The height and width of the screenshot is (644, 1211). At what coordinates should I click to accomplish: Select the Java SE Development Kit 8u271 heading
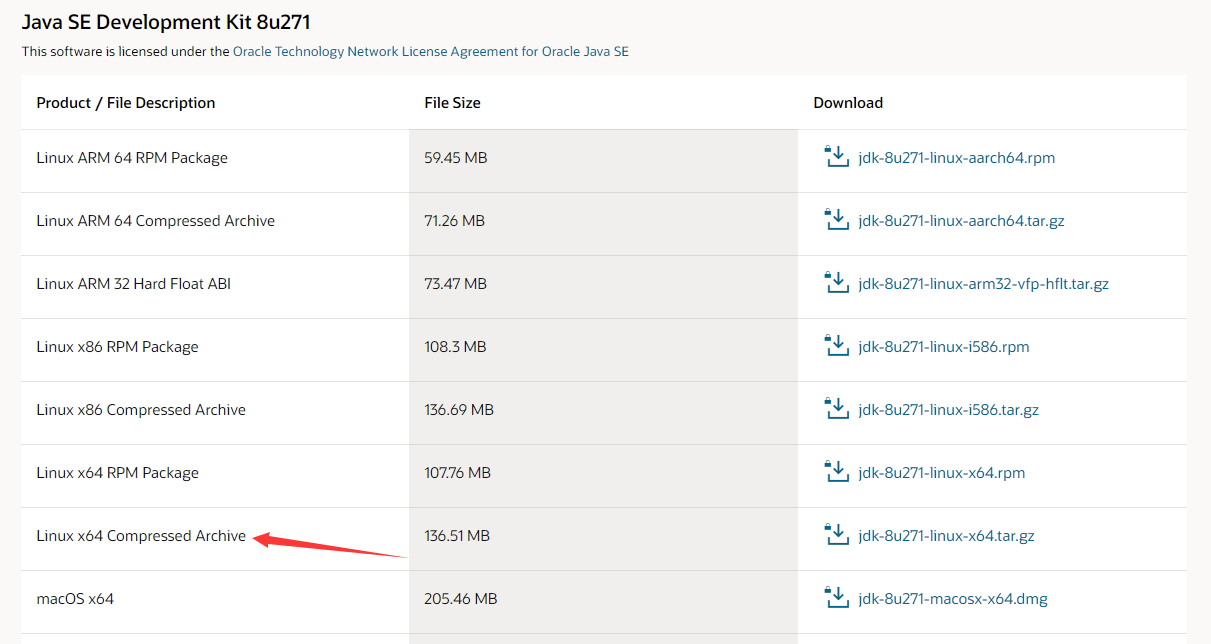click(166, 22)
